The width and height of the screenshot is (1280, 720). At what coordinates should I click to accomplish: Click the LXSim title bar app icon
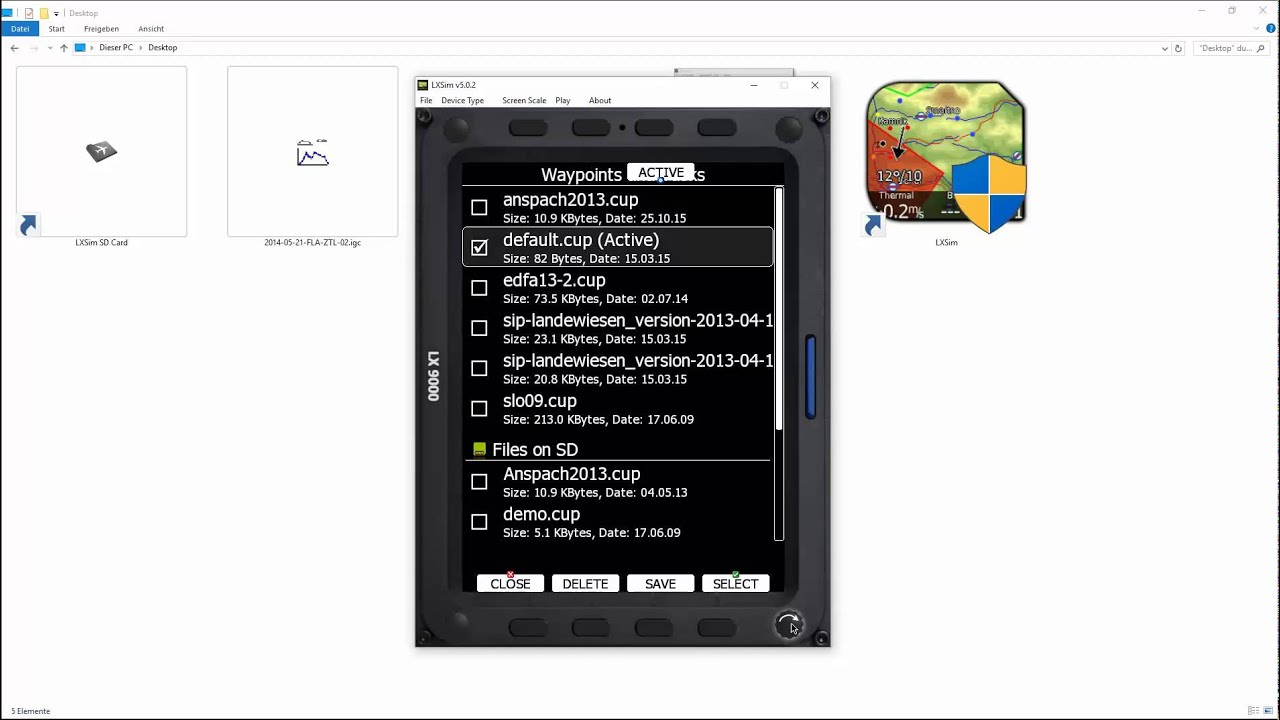tap(423, 85)
